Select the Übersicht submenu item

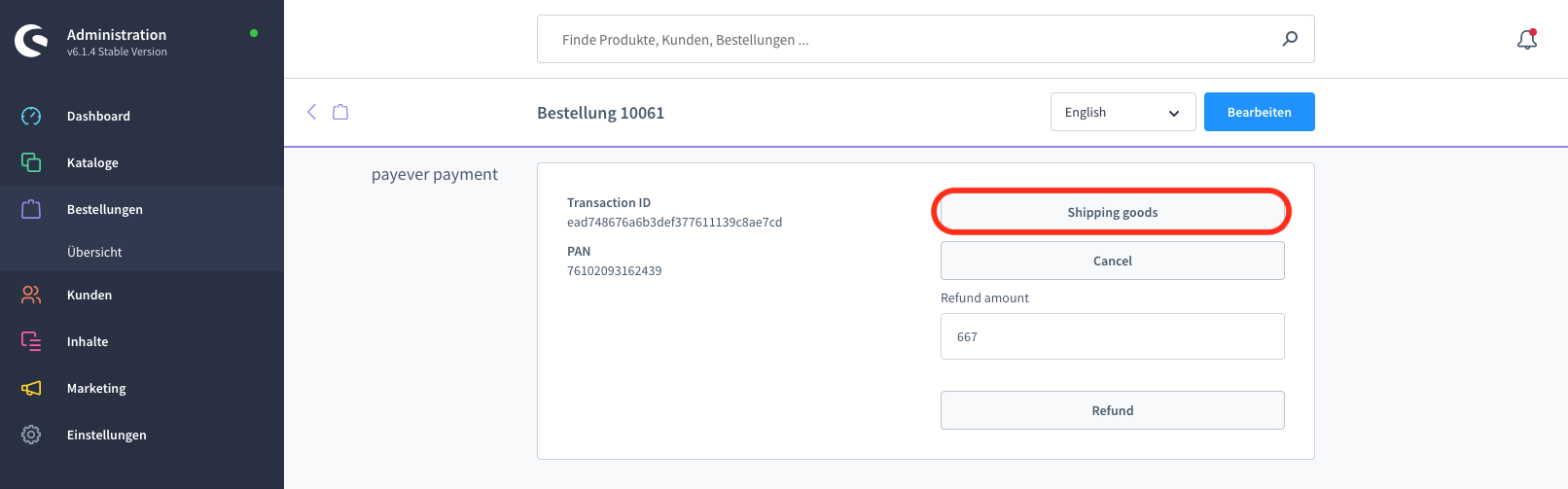point(94,252)
